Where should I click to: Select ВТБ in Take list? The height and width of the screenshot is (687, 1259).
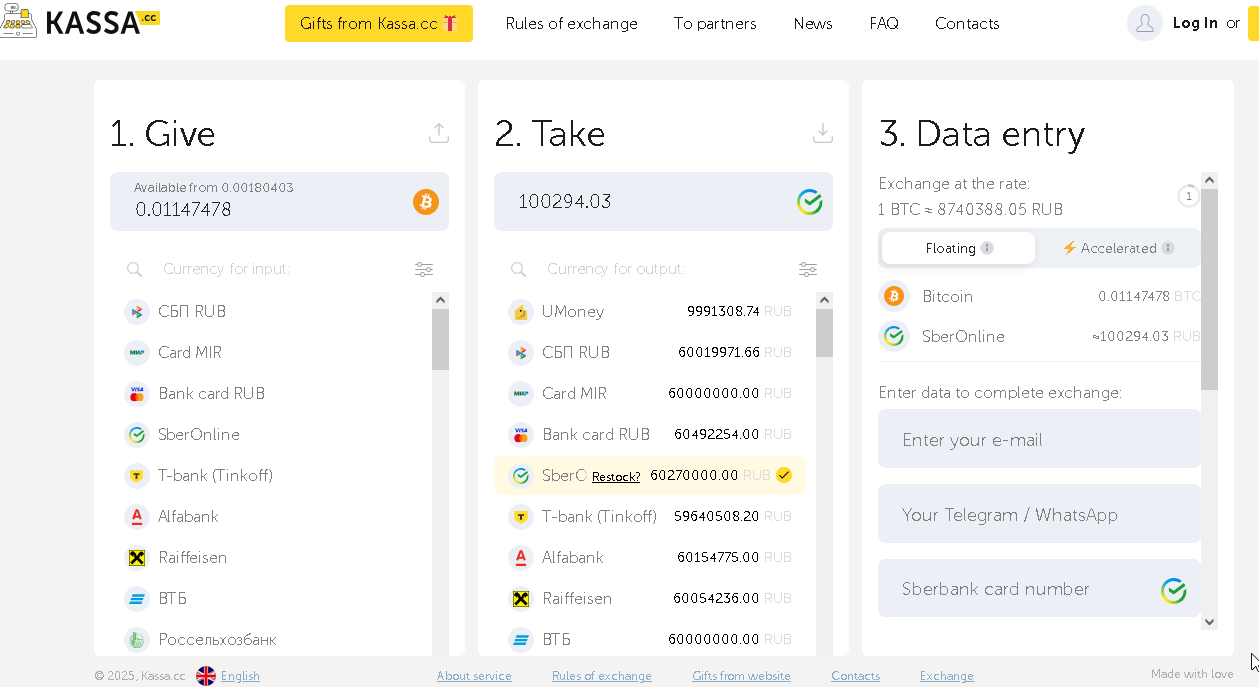650,639
